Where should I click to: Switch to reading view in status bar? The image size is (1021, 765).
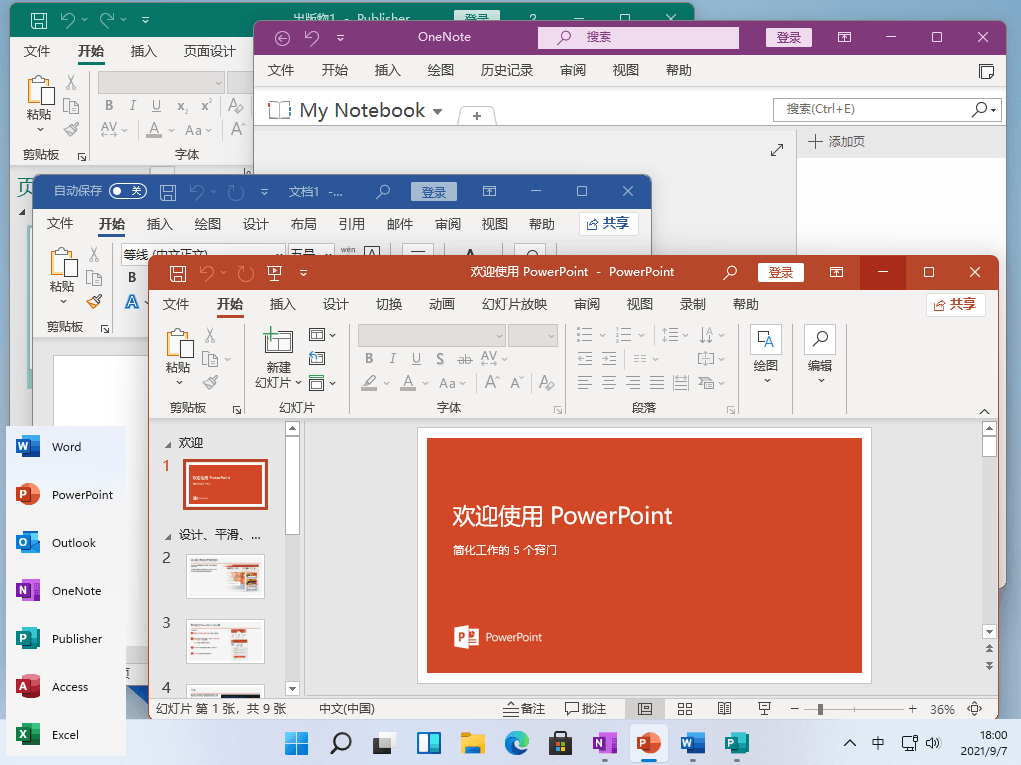724,708
